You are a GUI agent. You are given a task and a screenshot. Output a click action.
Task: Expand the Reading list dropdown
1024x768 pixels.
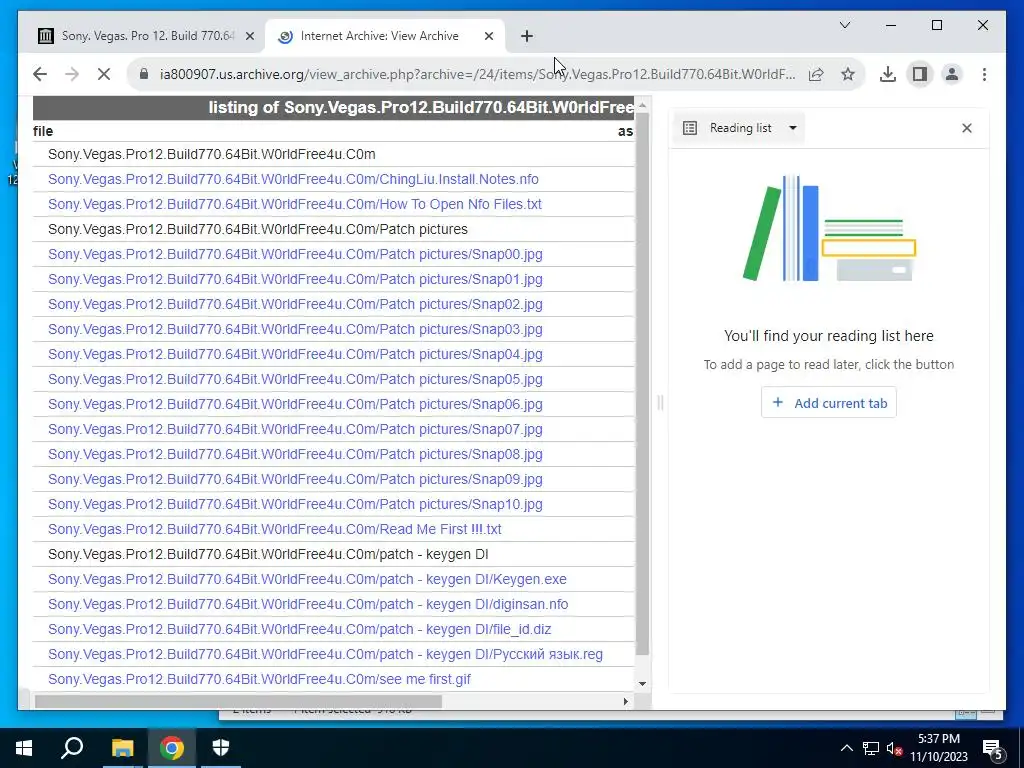point(792,128)
